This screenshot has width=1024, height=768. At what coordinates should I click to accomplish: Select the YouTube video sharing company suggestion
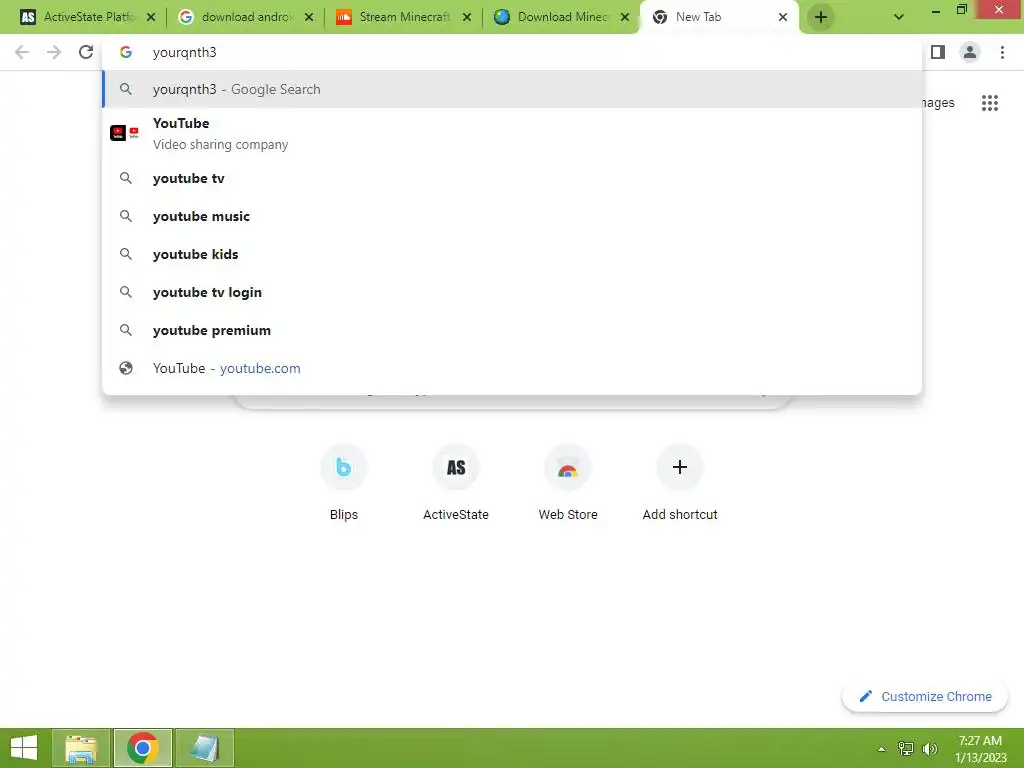click(x=512, y=133)
